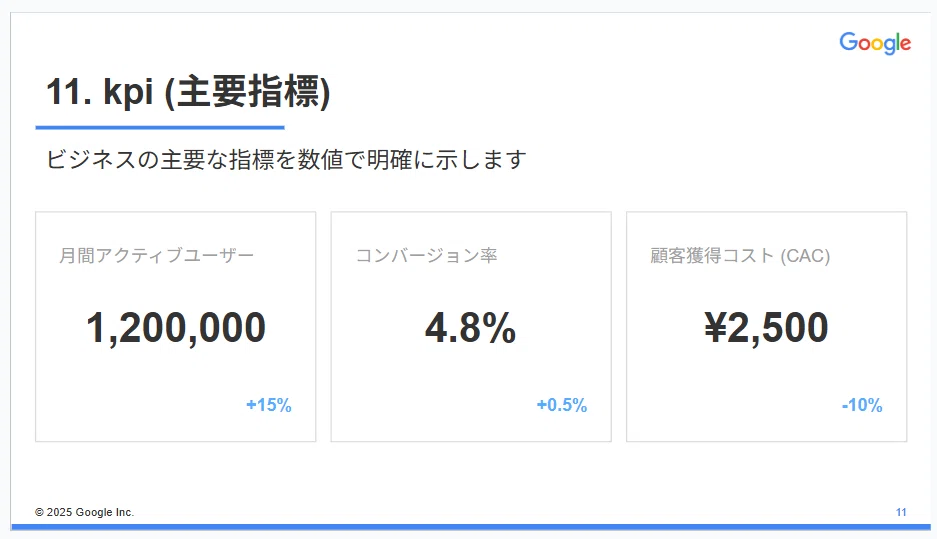937x539 pixels.
Task: Select the ¥2,500 value
Action: pos(766,328)
